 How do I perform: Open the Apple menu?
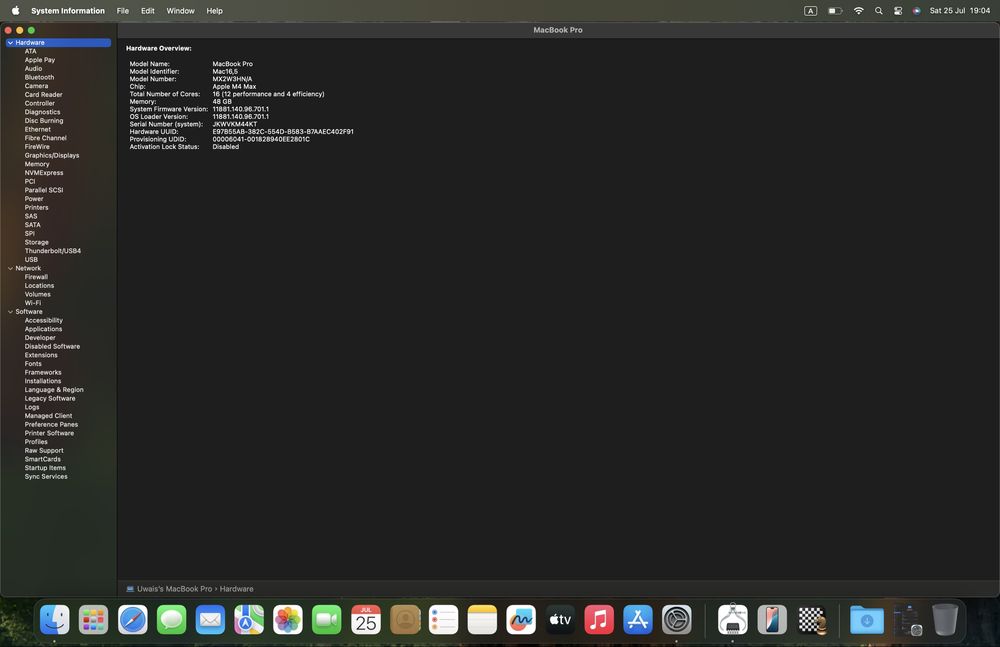[15, 11]
